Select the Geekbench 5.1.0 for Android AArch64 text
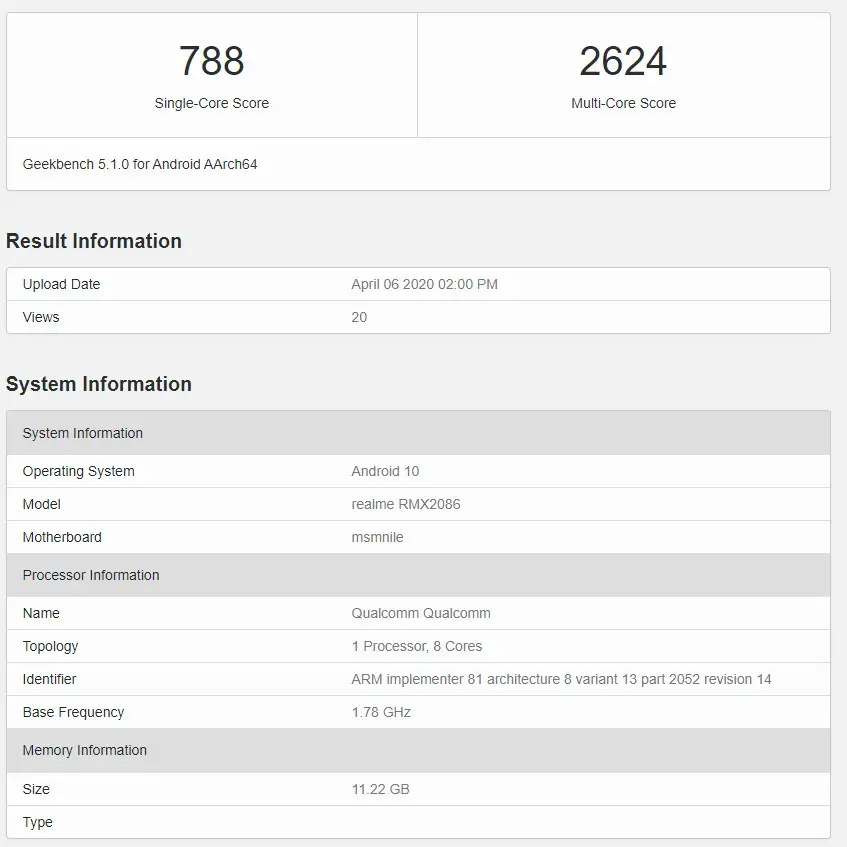The image size is (847, 847). pyautogui.click(x=140, y=164)
